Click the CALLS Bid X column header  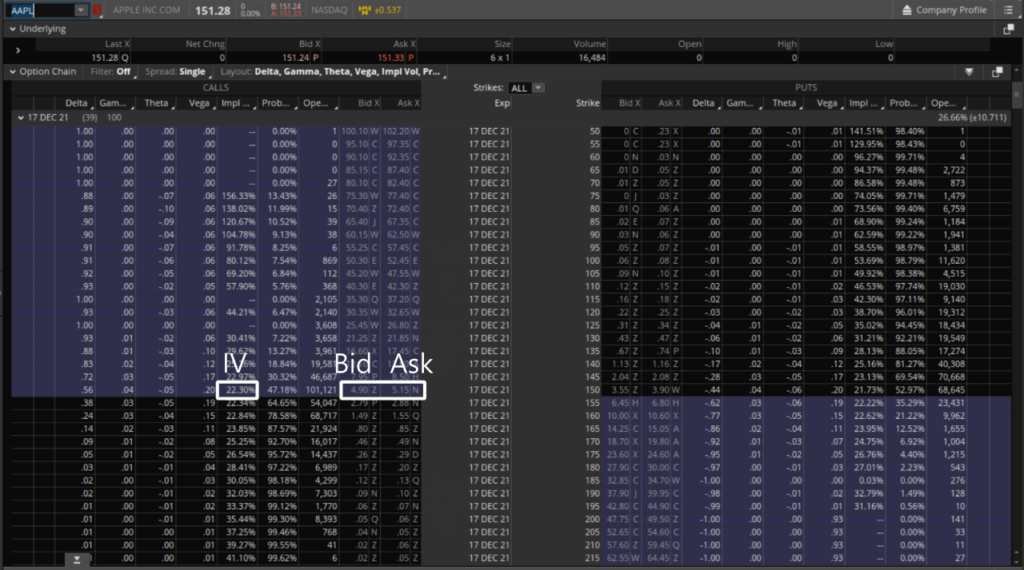(368, 103)
